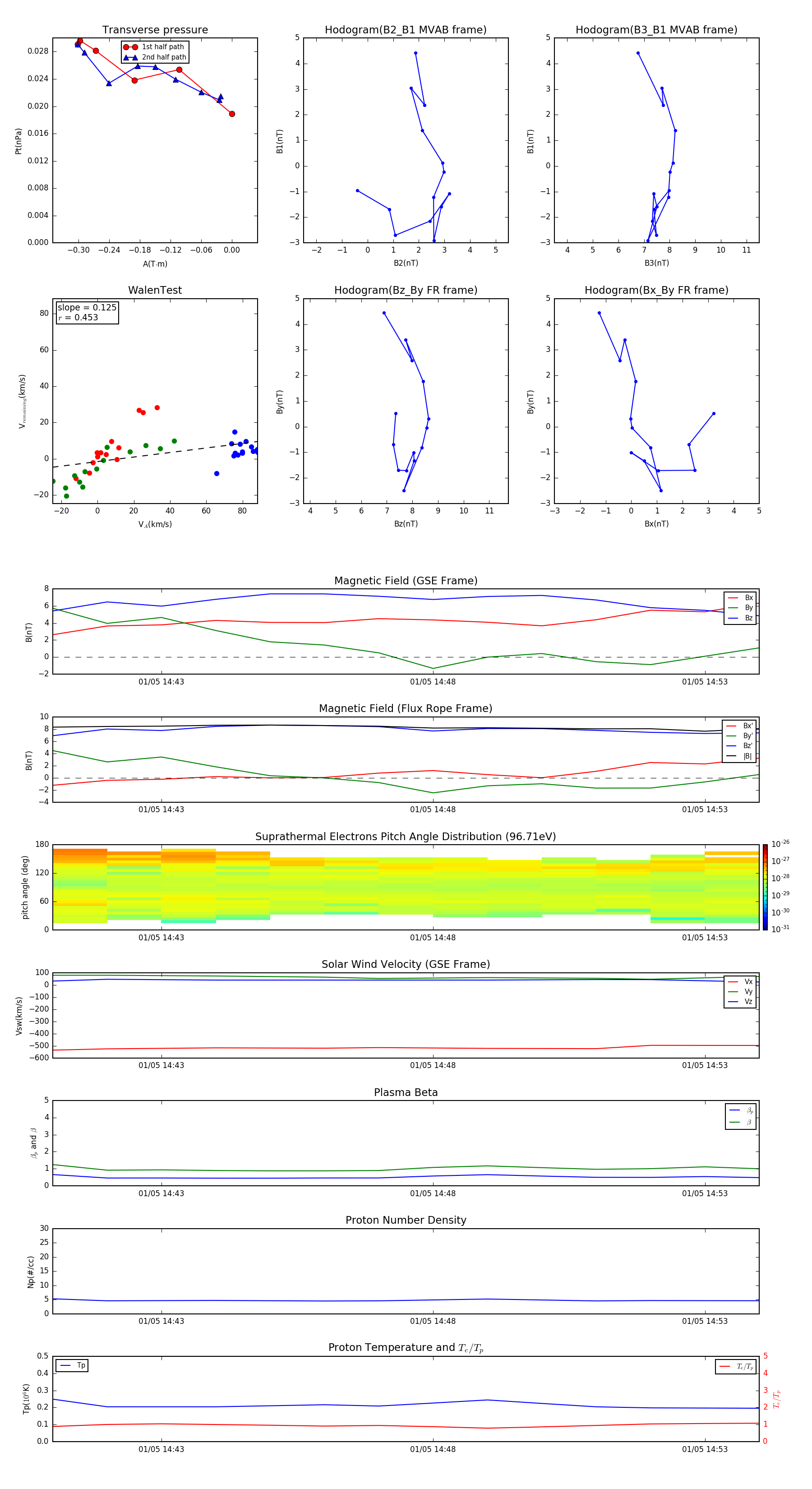
Task: Select the "Hodogram(B3_B1 MVAB frame)" title
Action: pyautogui.click(x=656, y=30)
